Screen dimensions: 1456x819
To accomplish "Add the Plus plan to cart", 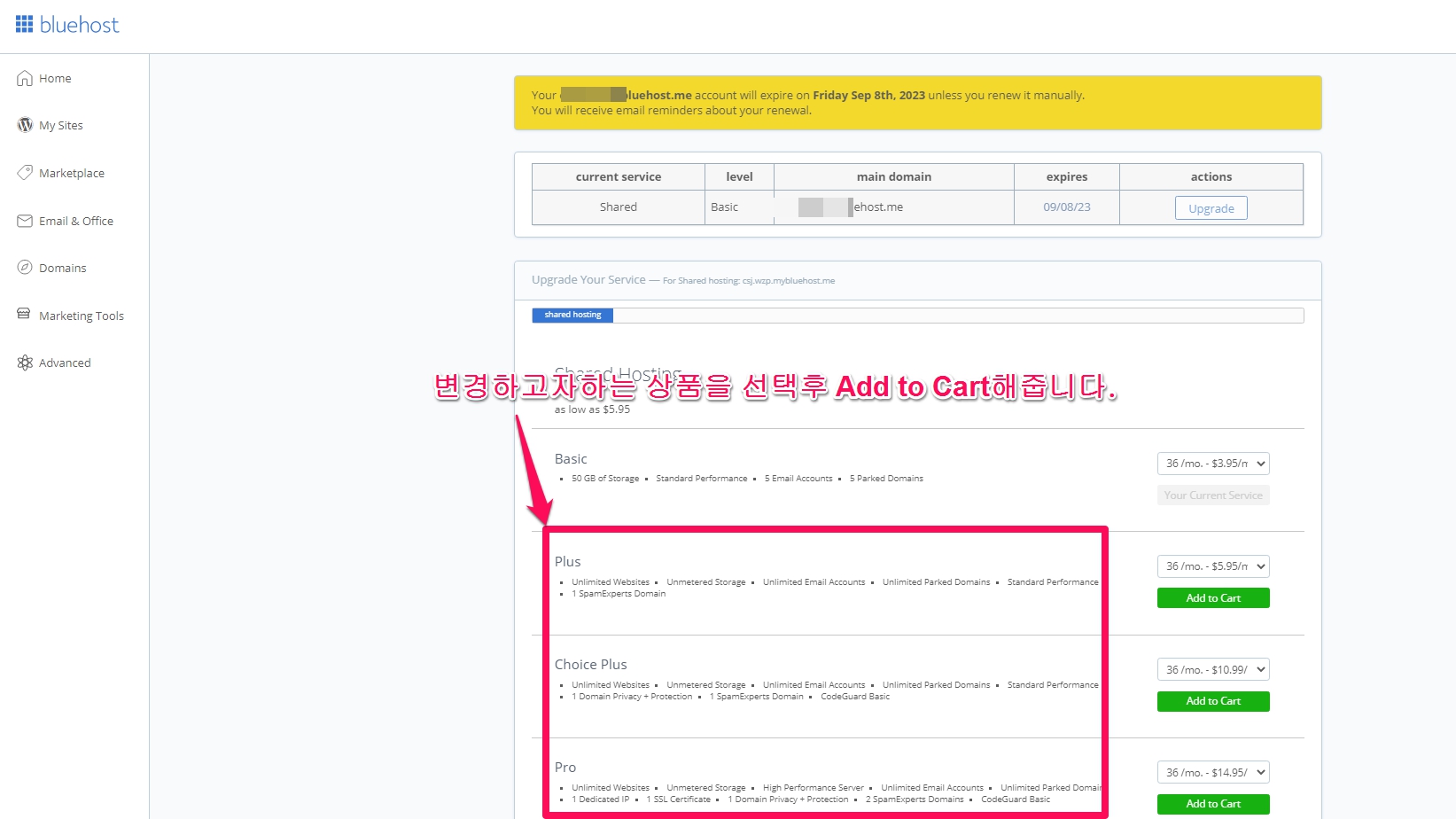I will (x=1213, y=598).
